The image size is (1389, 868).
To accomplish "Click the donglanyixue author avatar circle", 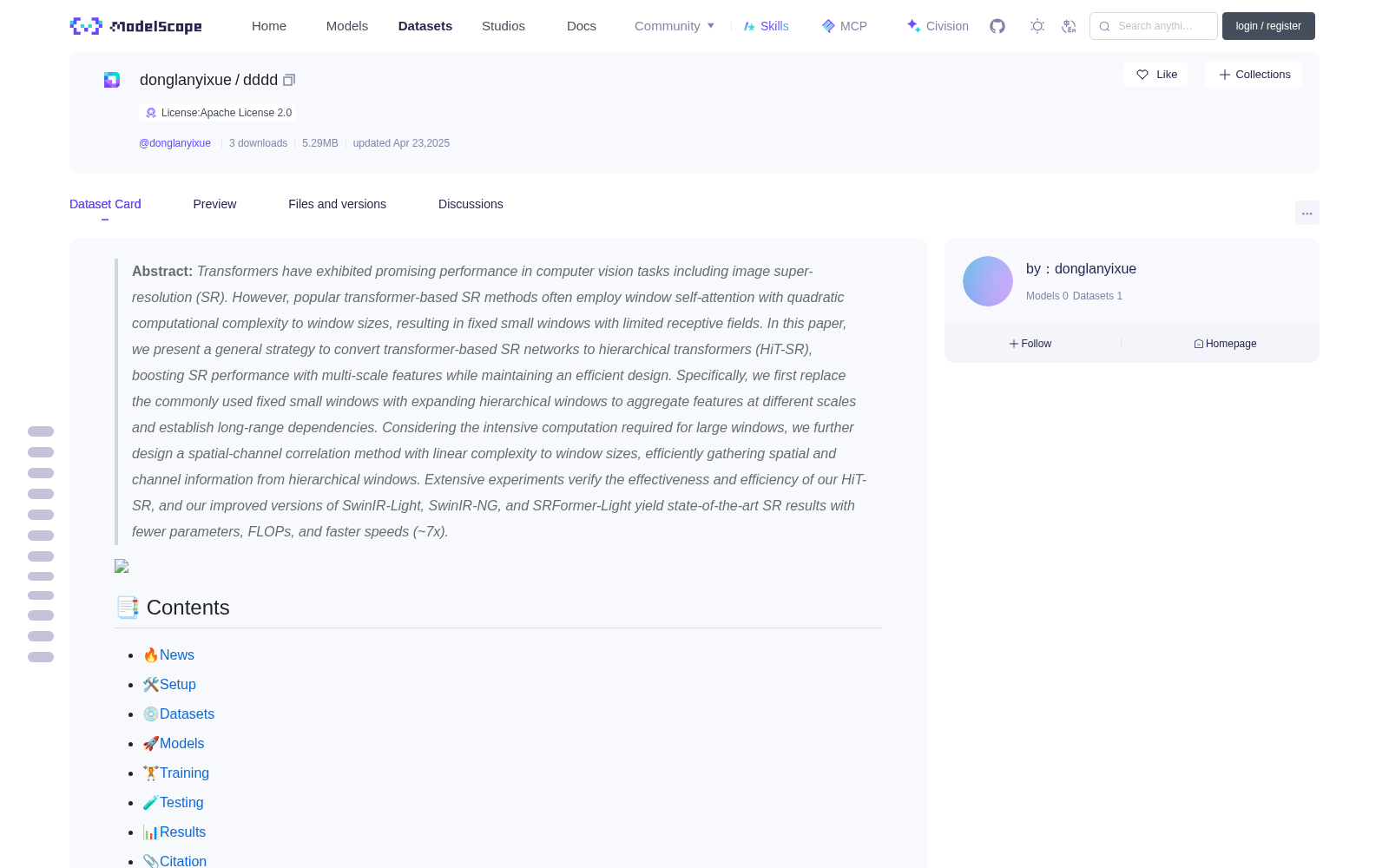I will pos(988,281).
